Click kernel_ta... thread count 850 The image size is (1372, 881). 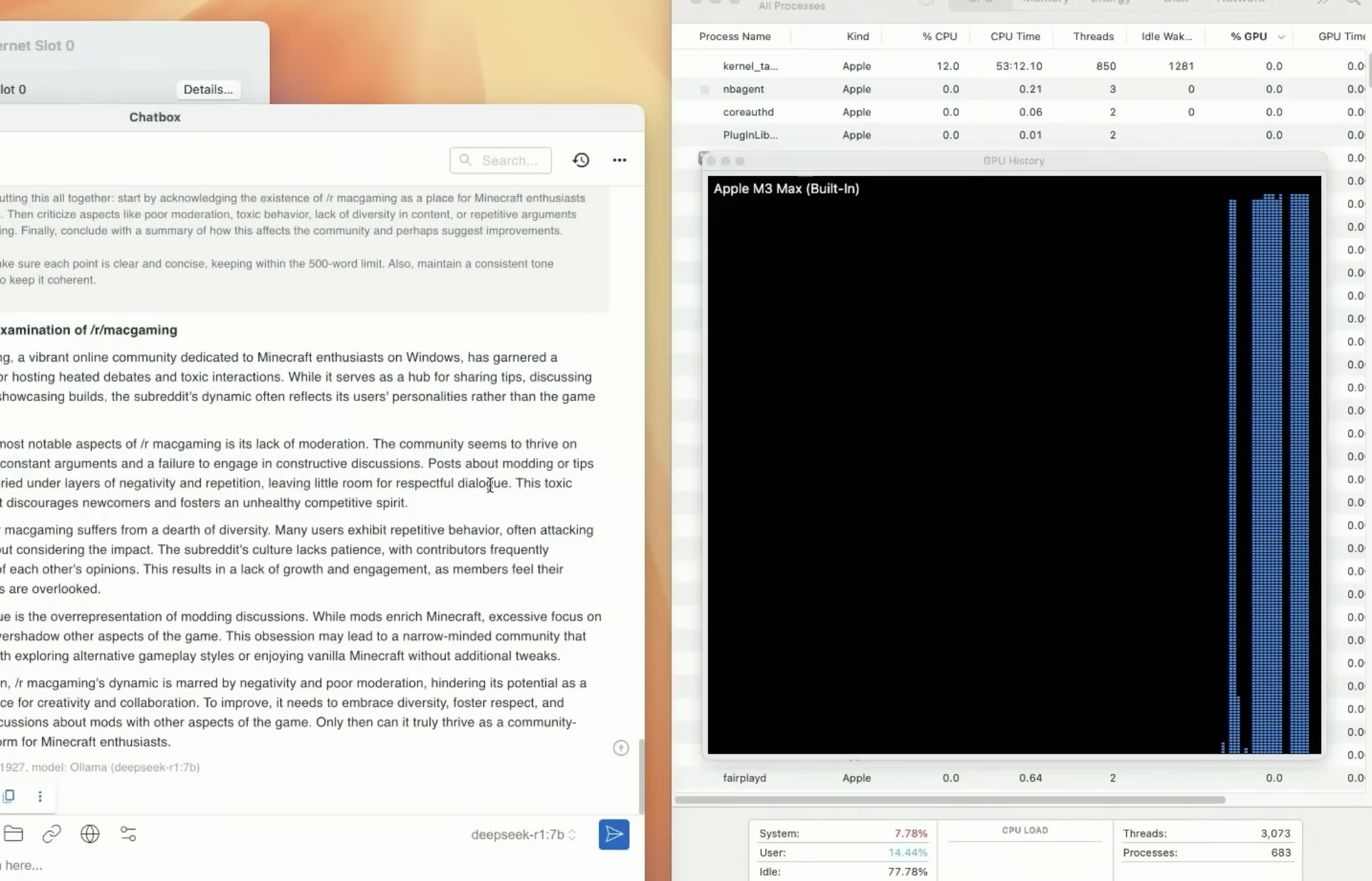click(1106, 66)
